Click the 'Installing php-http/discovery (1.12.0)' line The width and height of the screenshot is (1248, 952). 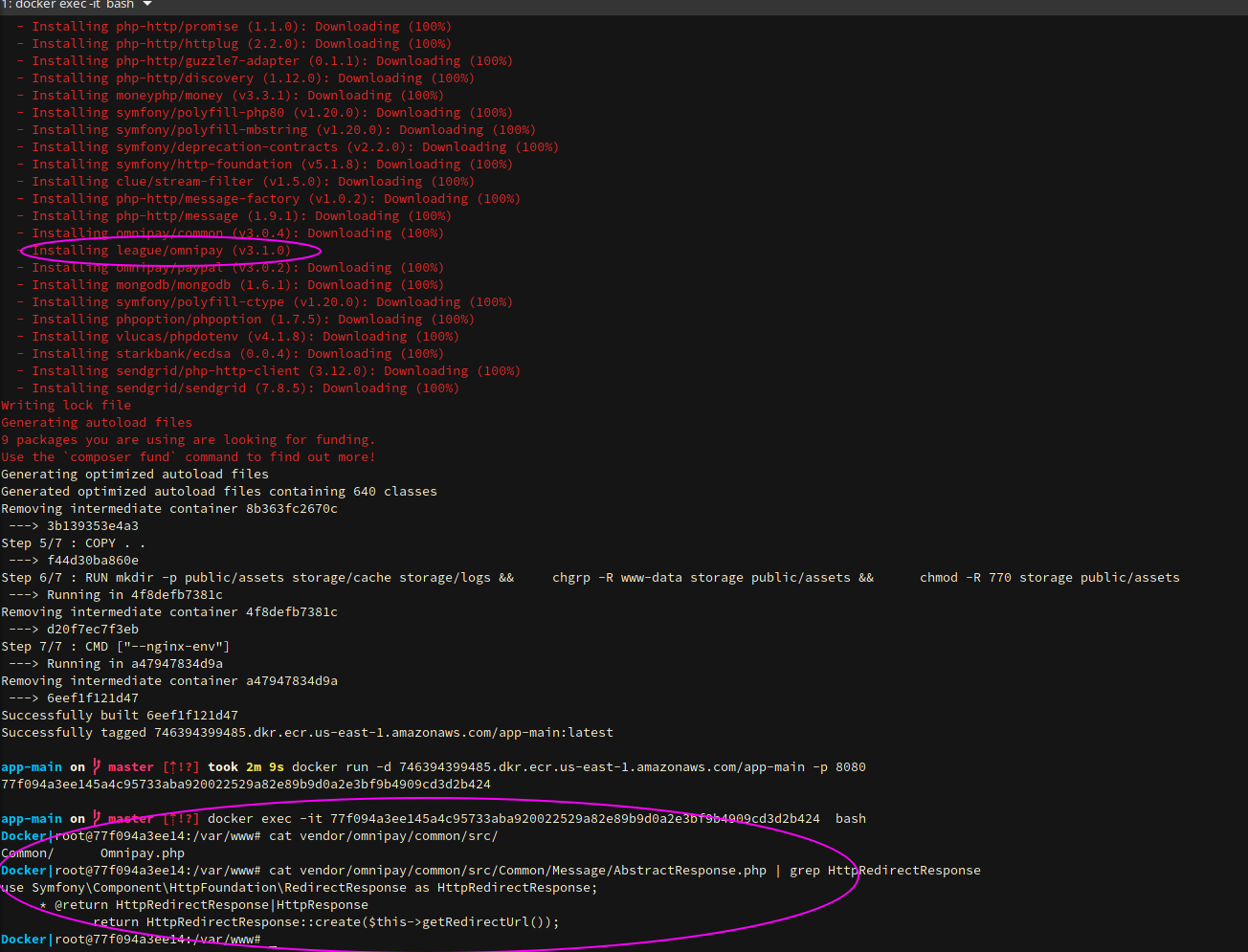[x=245, y=78]
